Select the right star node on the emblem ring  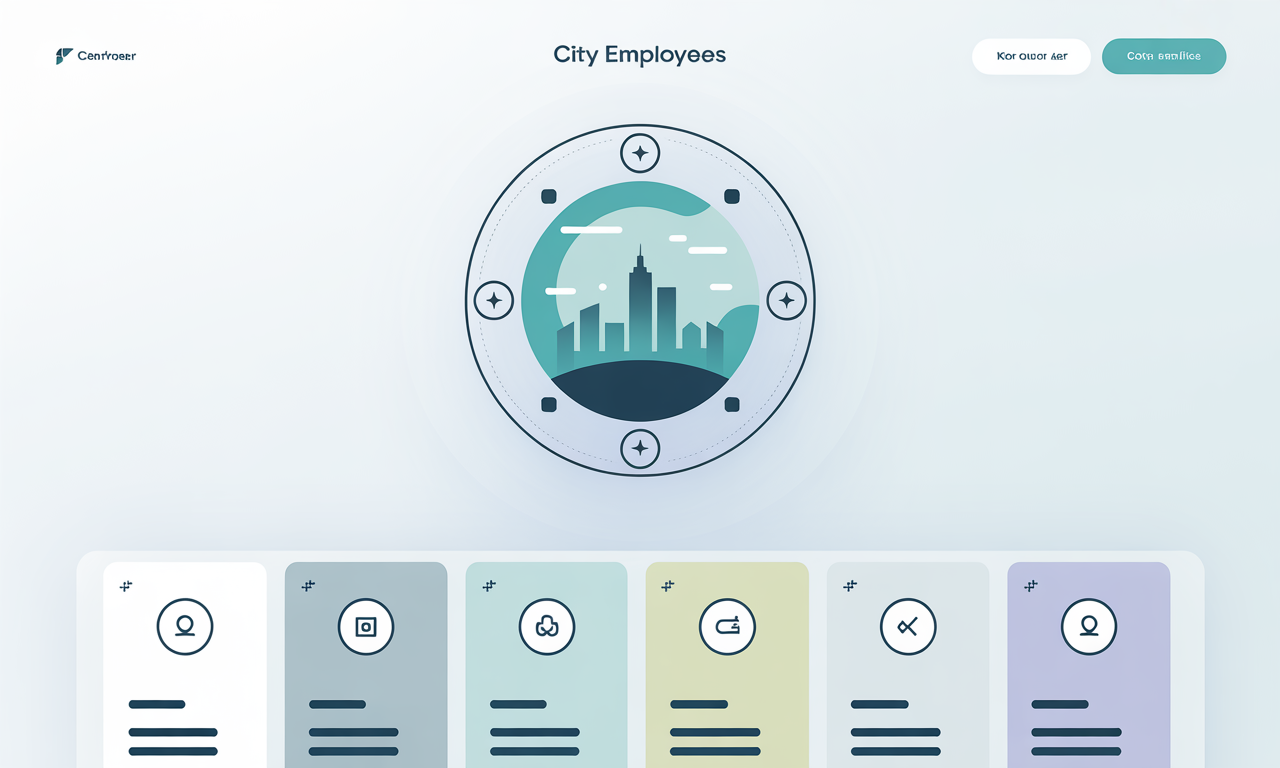click(786, 300)
